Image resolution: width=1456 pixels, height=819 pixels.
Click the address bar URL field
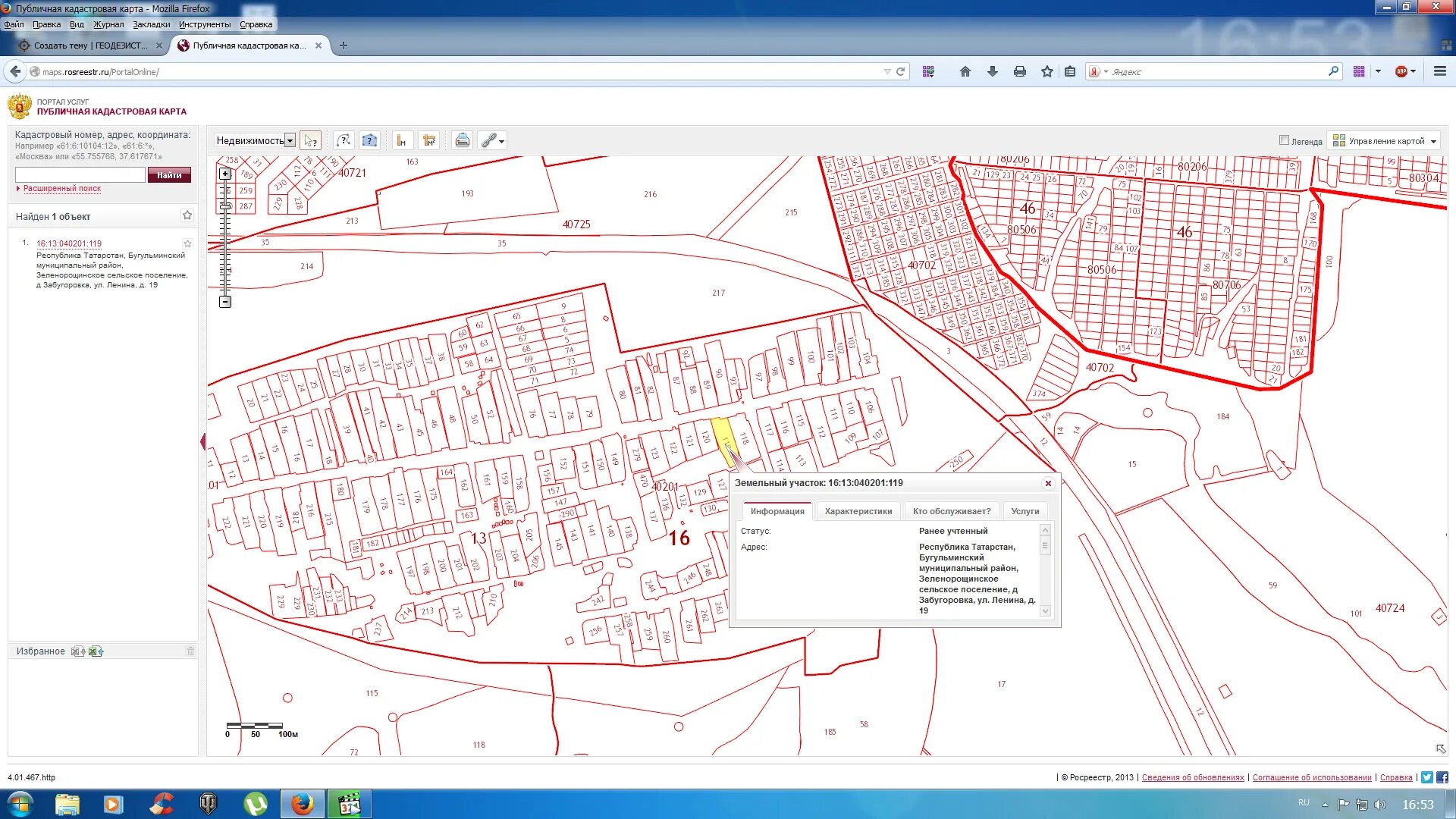click(455, 72)
